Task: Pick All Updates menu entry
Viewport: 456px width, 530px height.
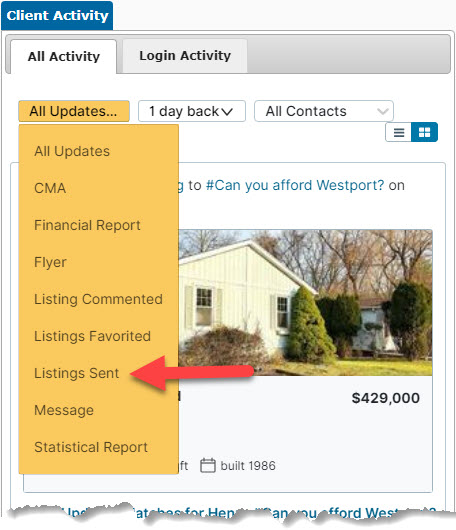Action: (72, 151)
